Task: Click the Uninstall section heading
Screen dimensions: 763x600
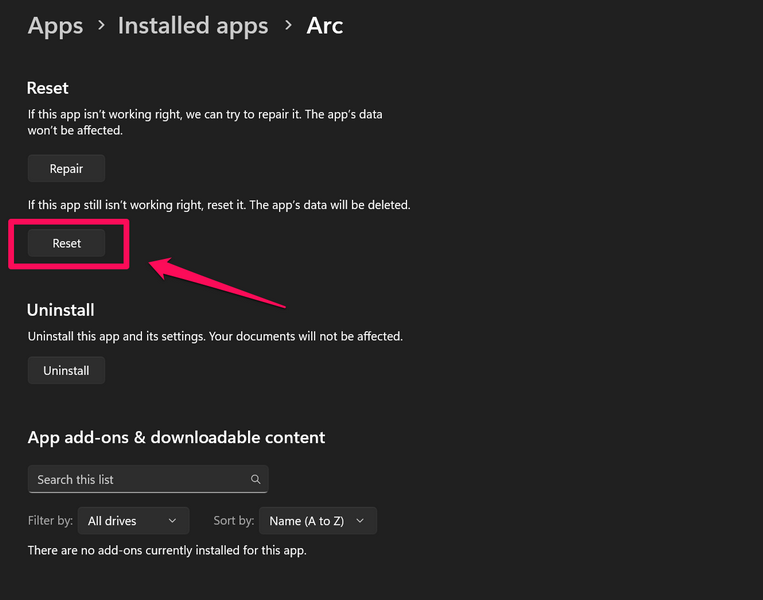Action: click(x=61, y=310)
